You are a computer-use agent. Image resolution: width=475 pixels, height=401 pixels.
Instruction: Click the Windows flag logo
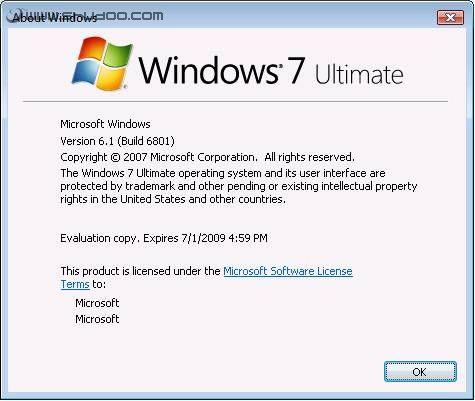103,63
